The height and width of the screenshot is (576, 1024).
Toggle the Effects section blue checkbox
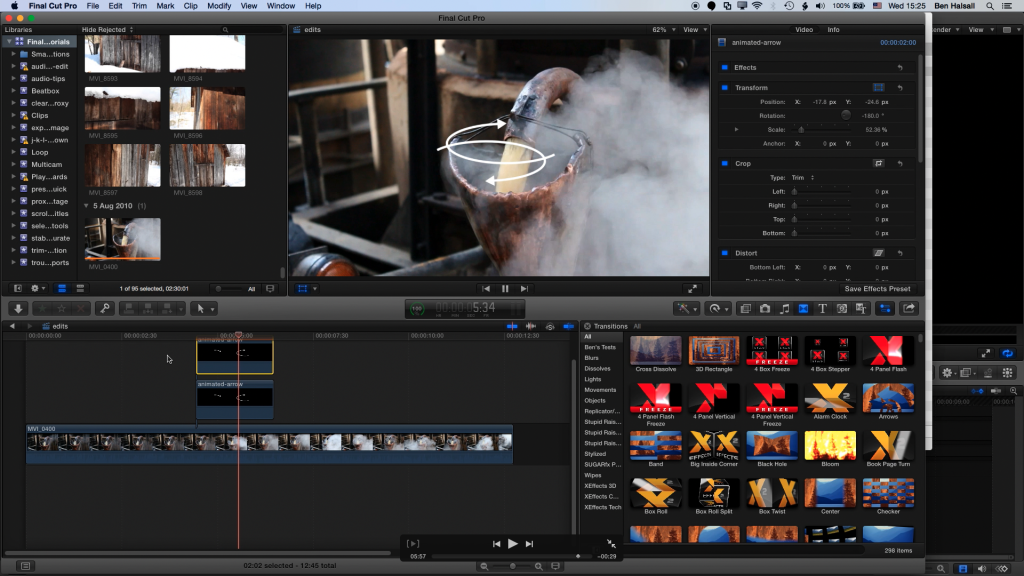click(x=724, y=67)
